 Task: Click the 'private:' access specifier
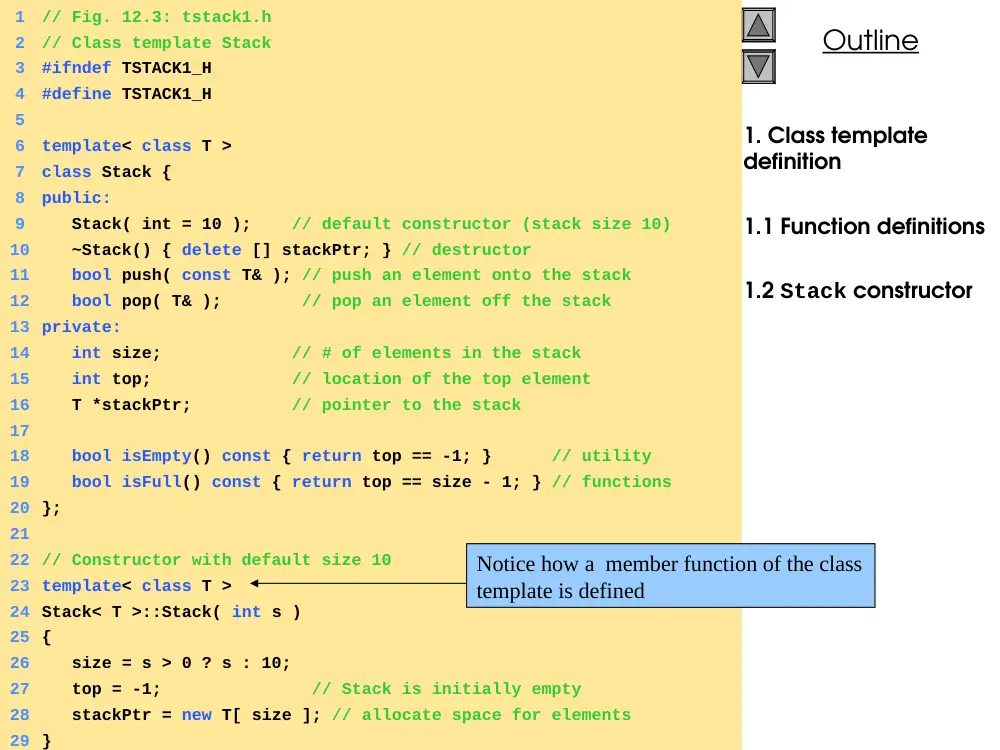(81, 327)
